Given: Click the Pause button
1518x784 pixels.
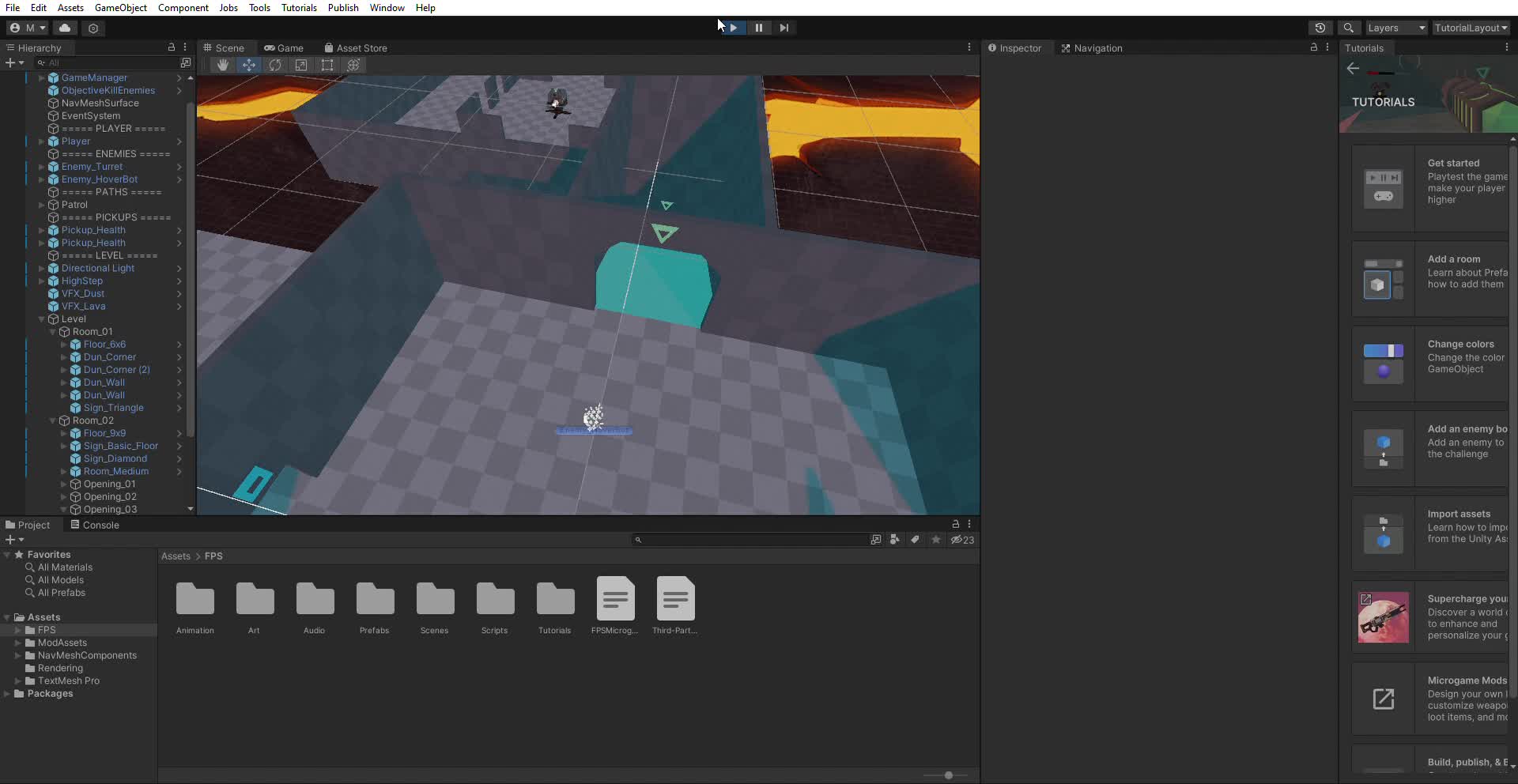Looking at the screenshot, I should tap(759, 28).
